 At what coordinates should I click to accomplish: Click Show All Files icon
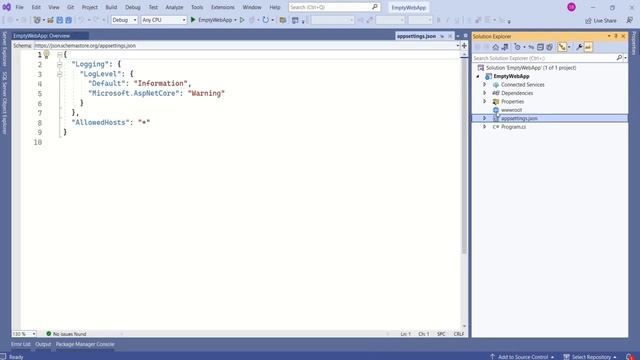point(549,47)
